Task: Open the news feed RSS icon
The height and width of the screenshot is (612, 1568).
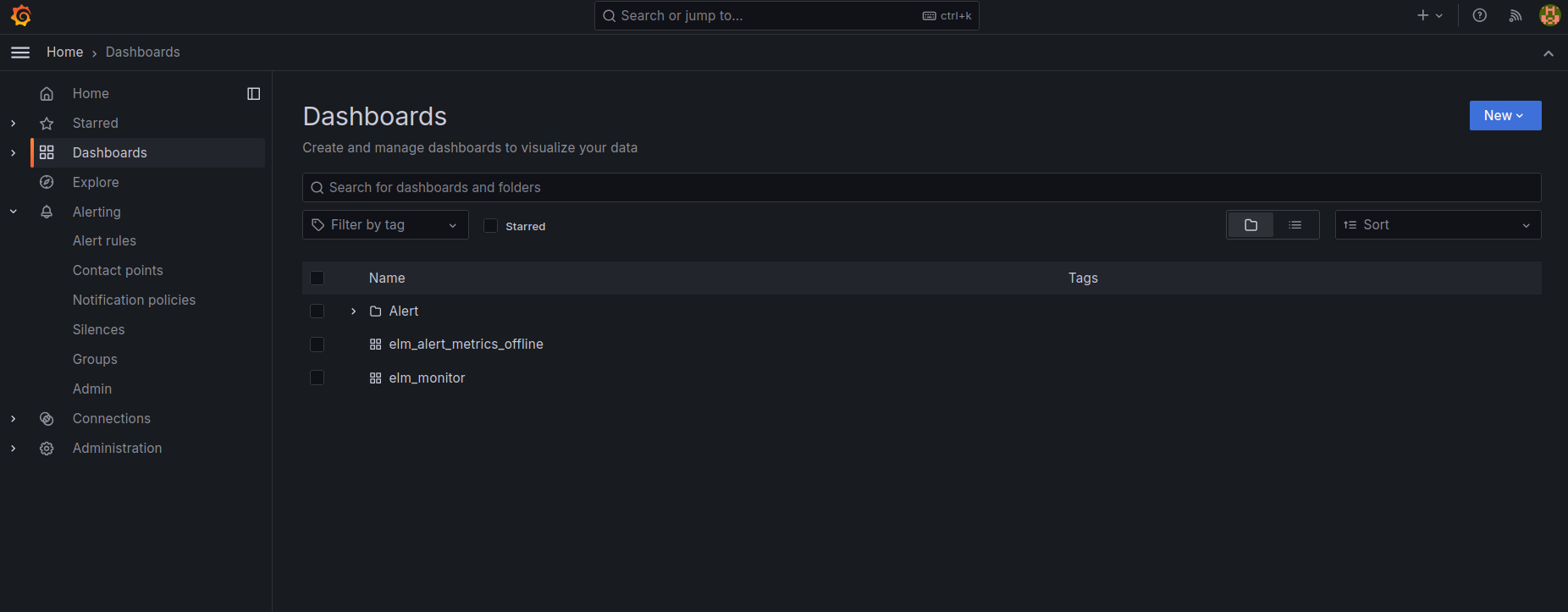Action: pyautogui.click(x=1516, y=15)
